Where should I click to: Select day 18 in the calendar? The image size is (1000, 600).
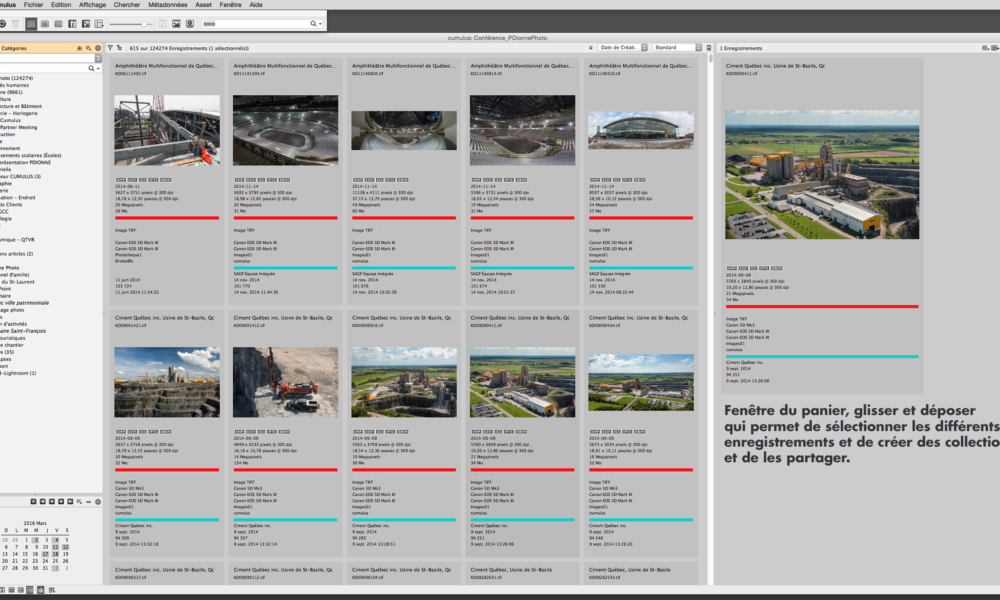55,554
